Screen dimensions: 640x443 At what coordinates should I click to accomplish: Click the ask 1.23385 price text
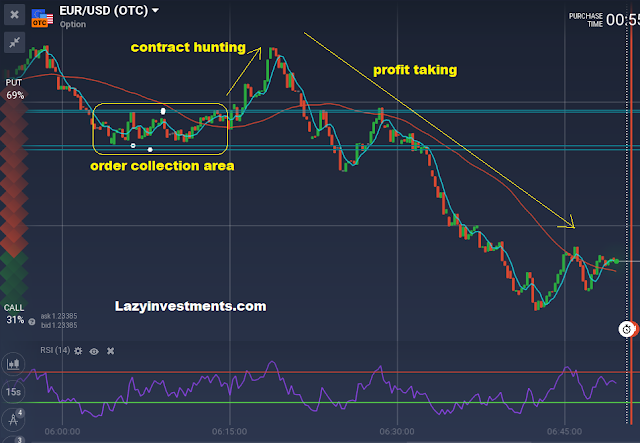point(59,316)
